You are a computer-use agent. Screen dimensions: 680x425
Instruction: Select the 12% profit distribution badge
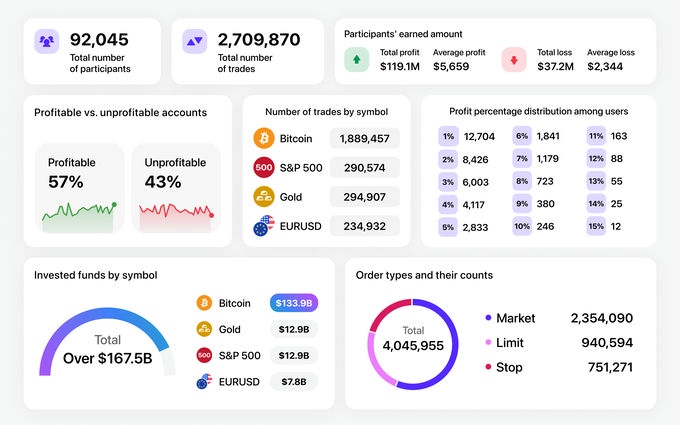(596, 158)
